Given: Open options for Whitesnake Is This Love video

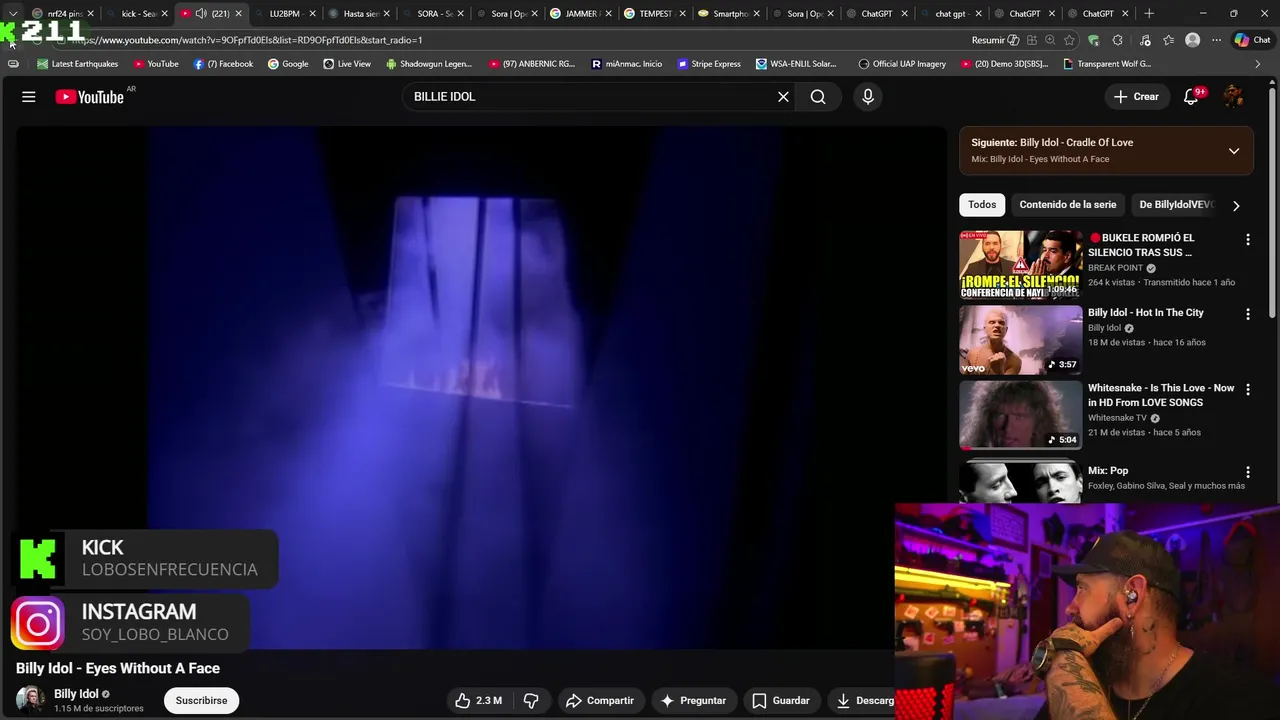Looking at the screenshot, I should point(1247,389).
